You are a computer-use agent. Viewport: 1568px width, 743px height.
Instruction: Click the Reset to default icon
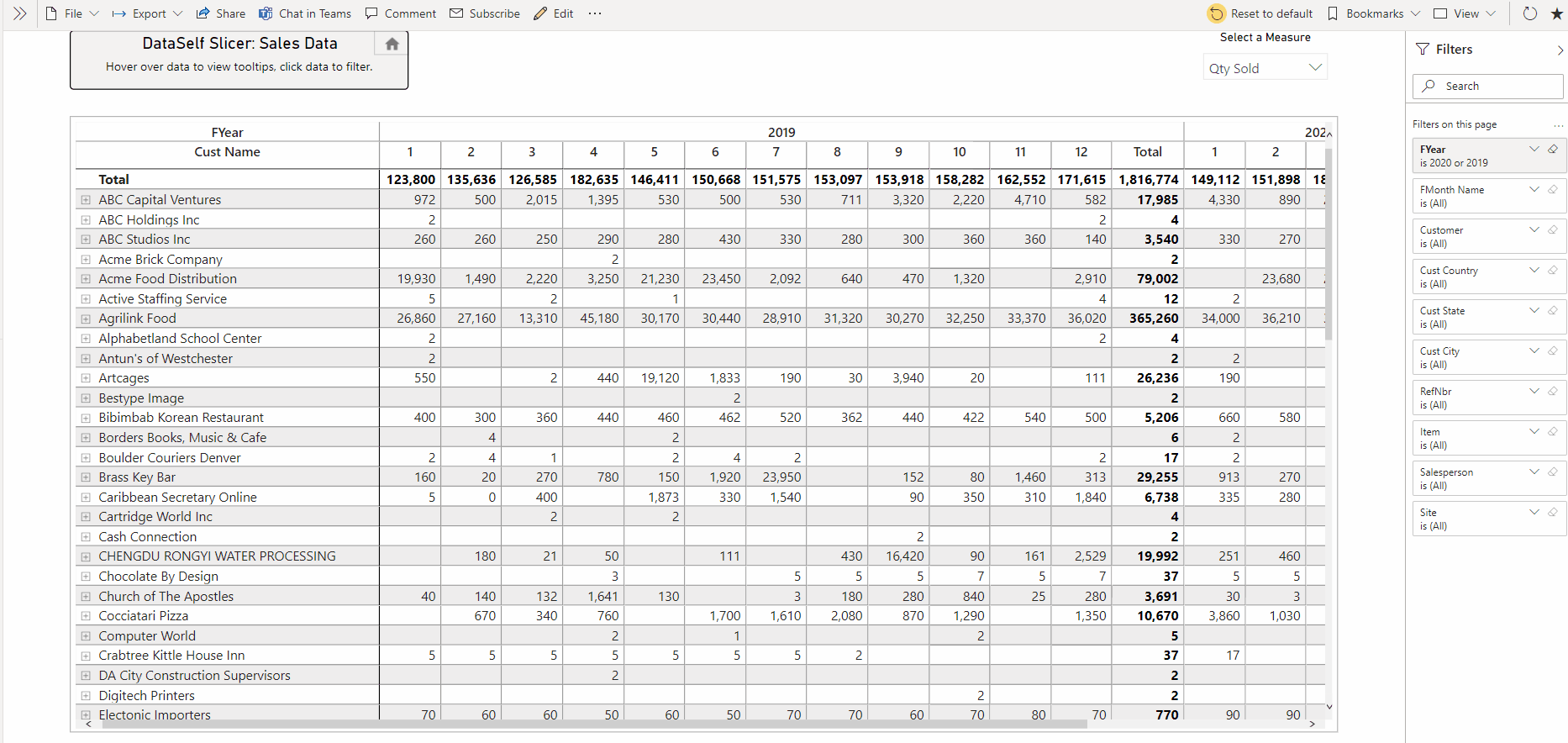click(x=1216, y=13)
